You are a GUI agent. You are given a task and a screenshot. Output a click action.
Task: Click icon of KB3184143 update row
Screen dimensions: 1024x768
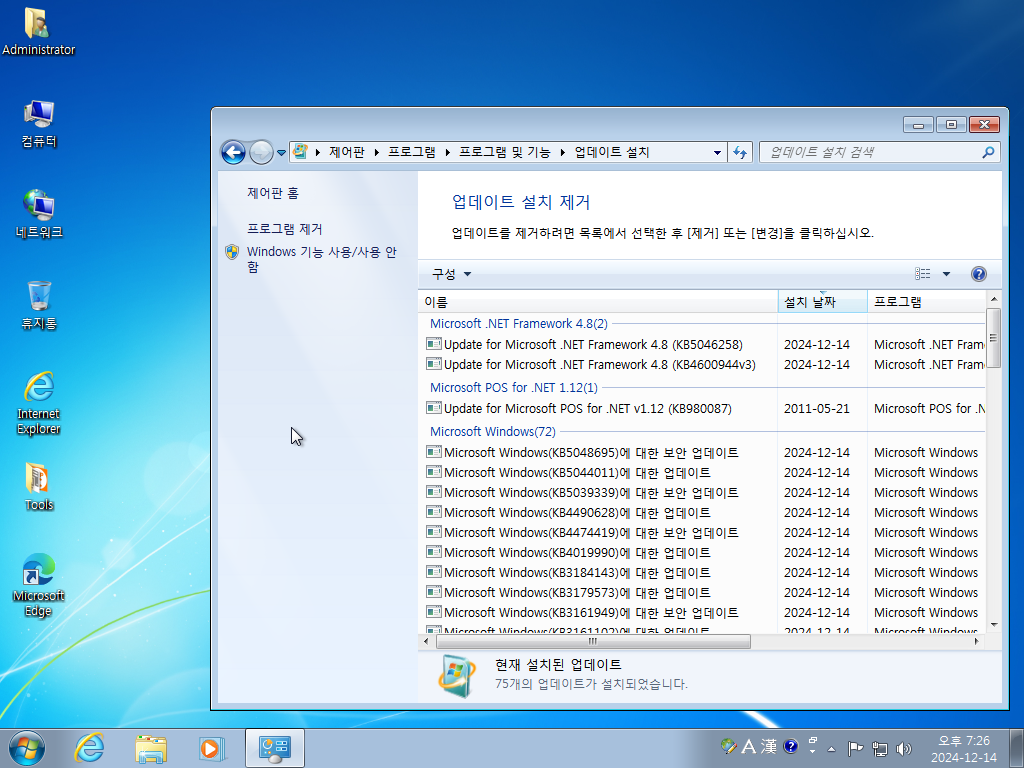(434, 572)
